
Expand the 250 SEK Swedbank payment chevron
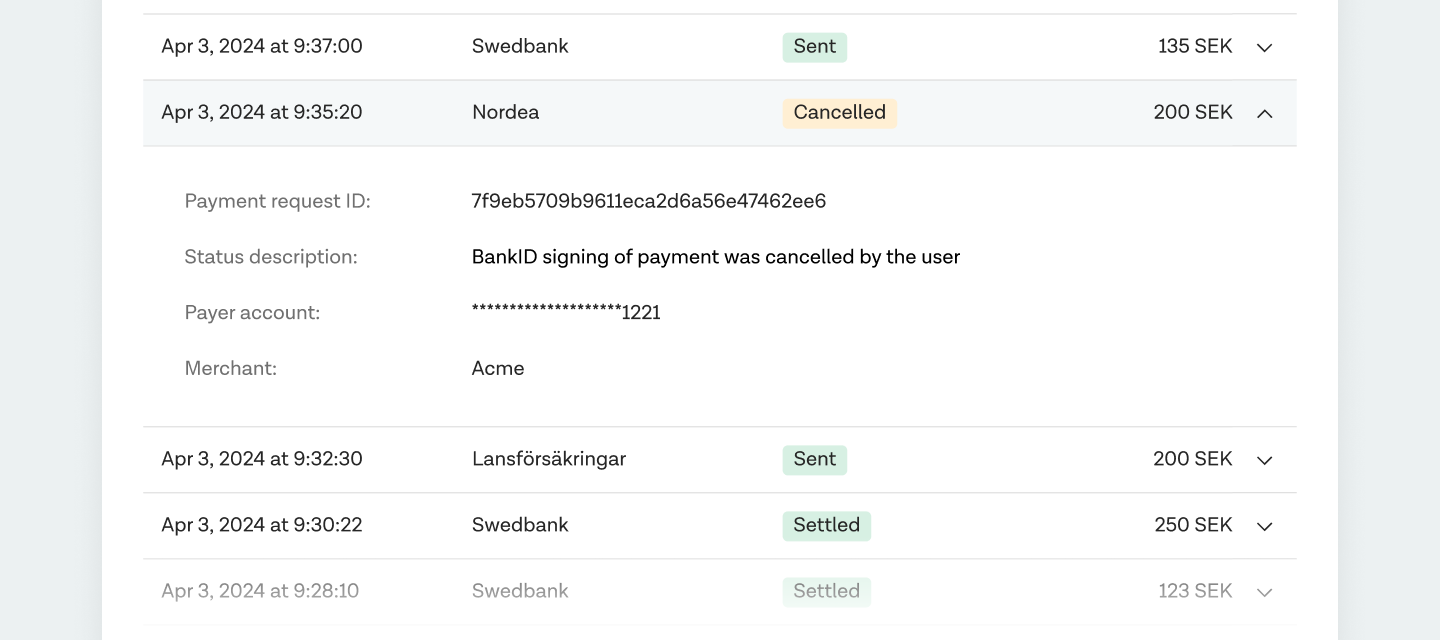[1264, 526]
